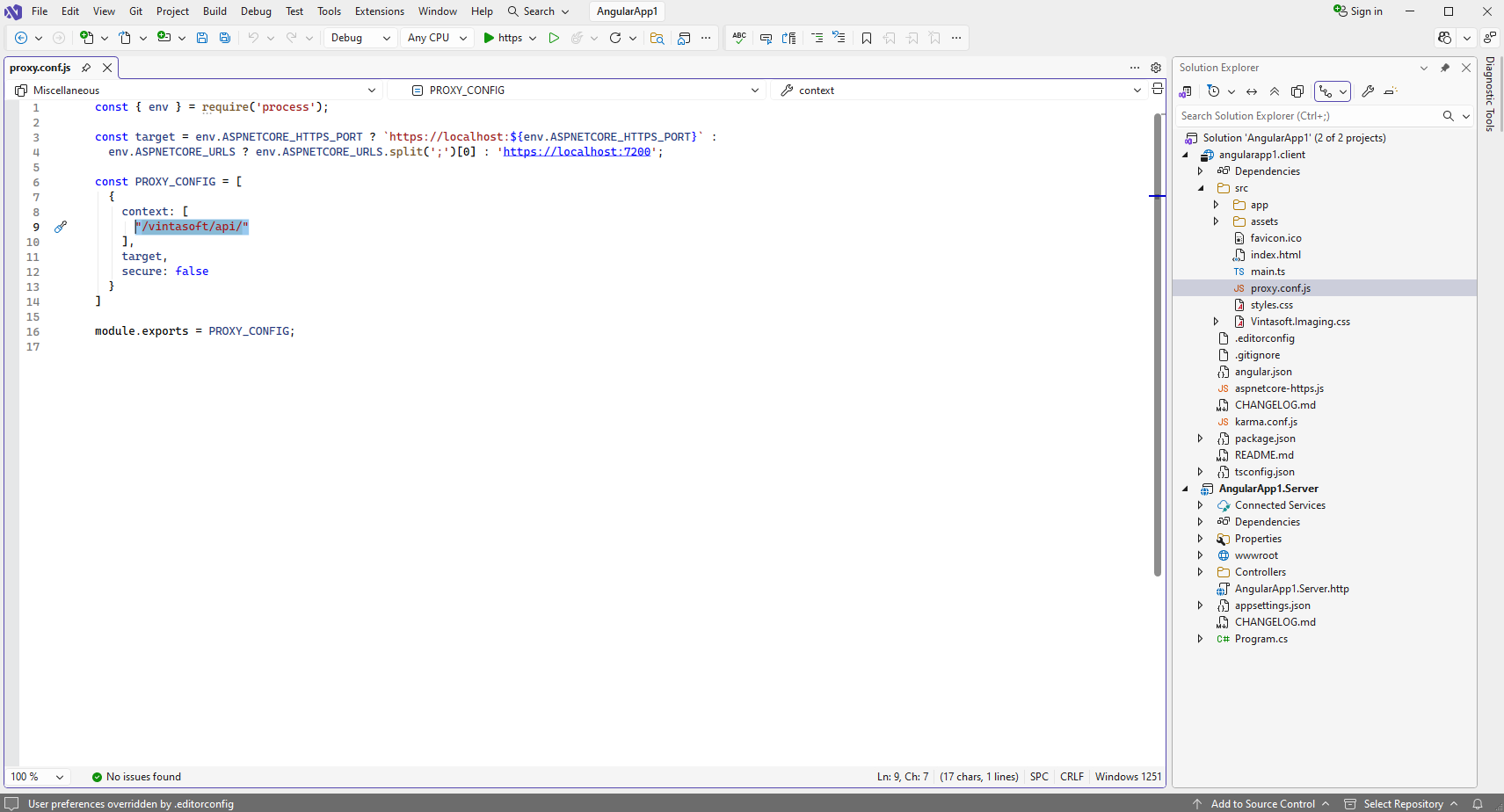The image size is (1504, 812).
Task: Toggle the source control view button in Solution Explorer
Action: pyautogui.click(x=1326, y=91)
